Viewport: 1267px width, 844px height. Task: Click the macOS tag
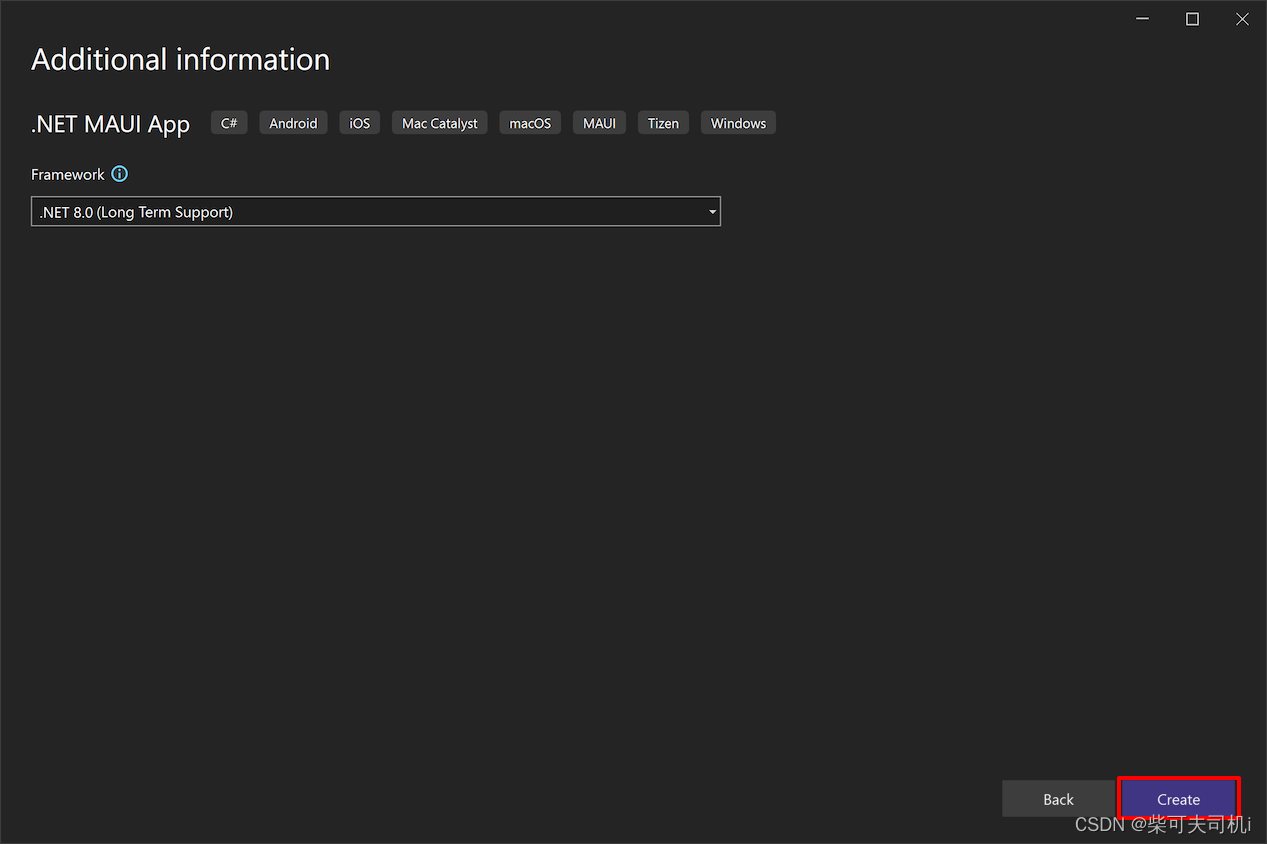pos(530,123)
